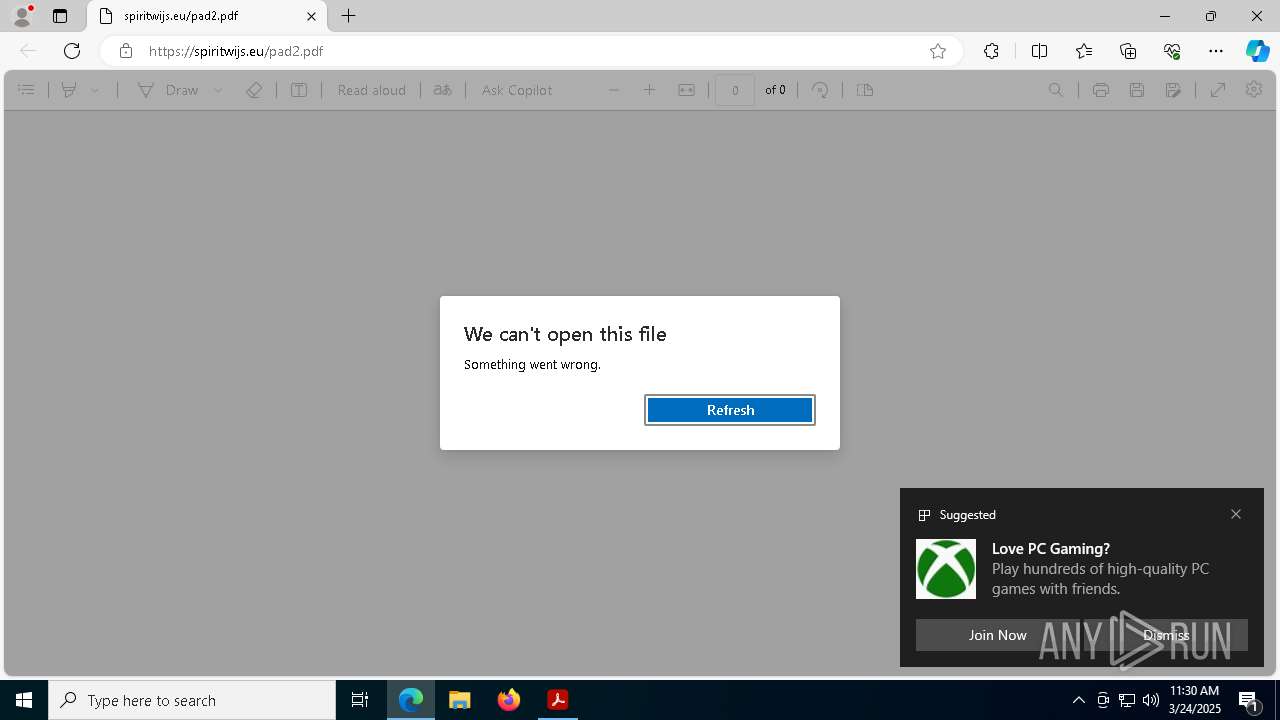Launch Firefox from taskbar
This screenshot has height=720, width=1280.
(509, 700)
